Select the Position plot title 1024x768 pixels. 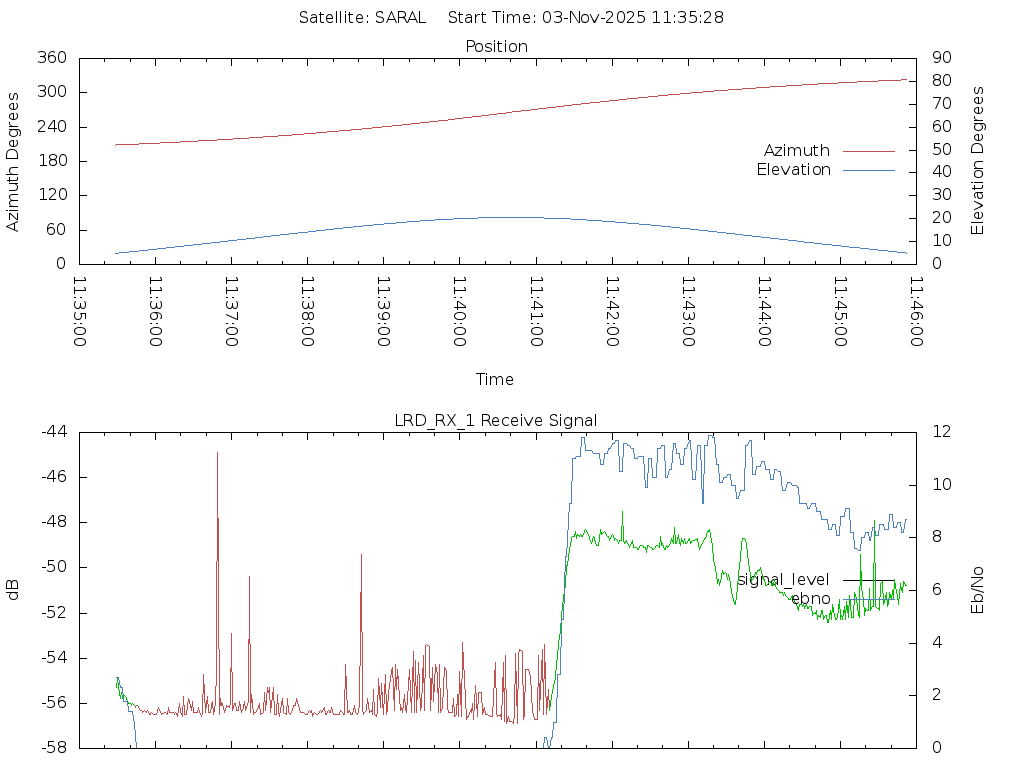click(x=496, y=47)
